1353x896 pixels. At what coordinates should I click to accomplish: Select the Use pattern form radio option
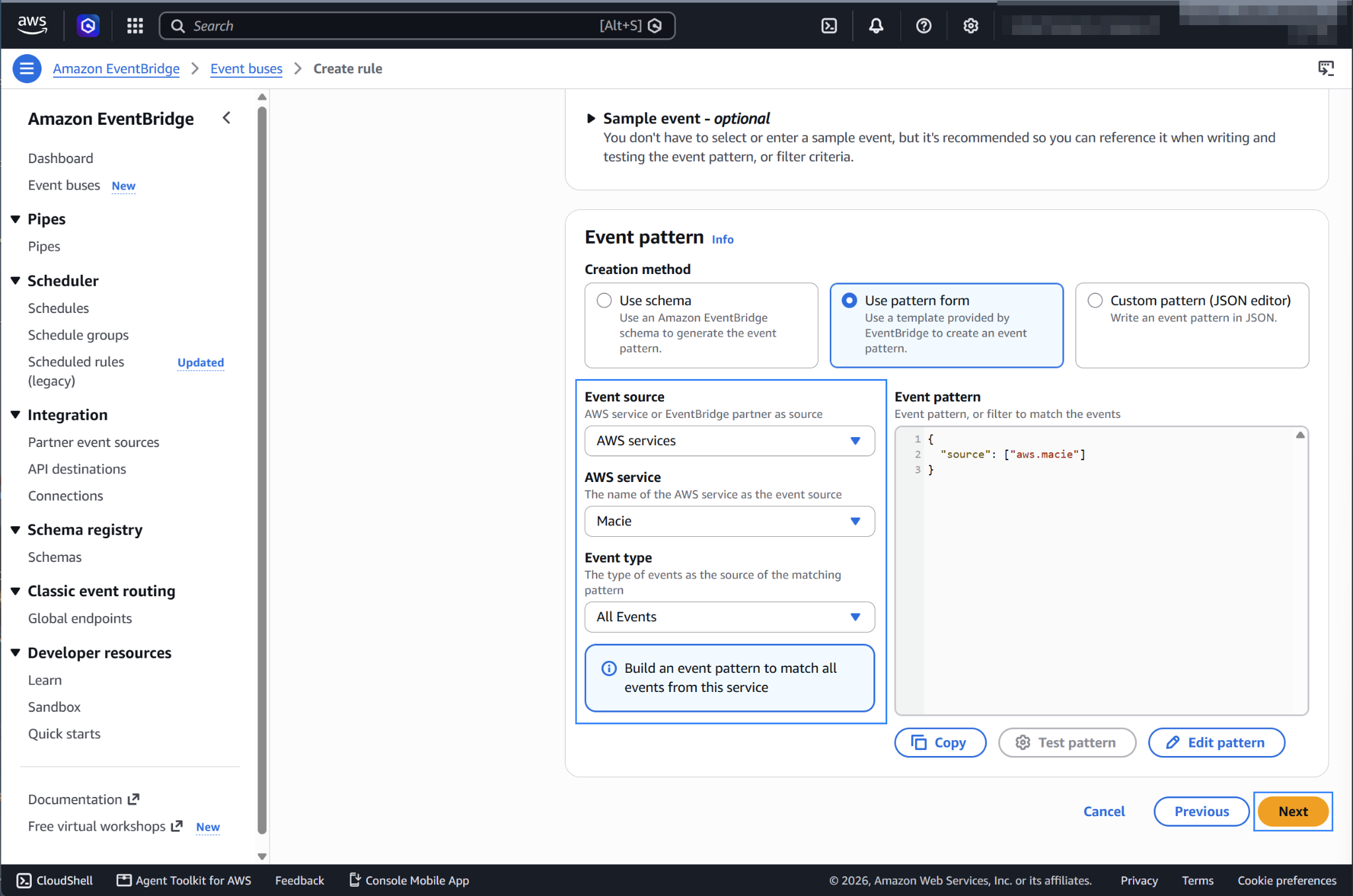click(850, 300)
